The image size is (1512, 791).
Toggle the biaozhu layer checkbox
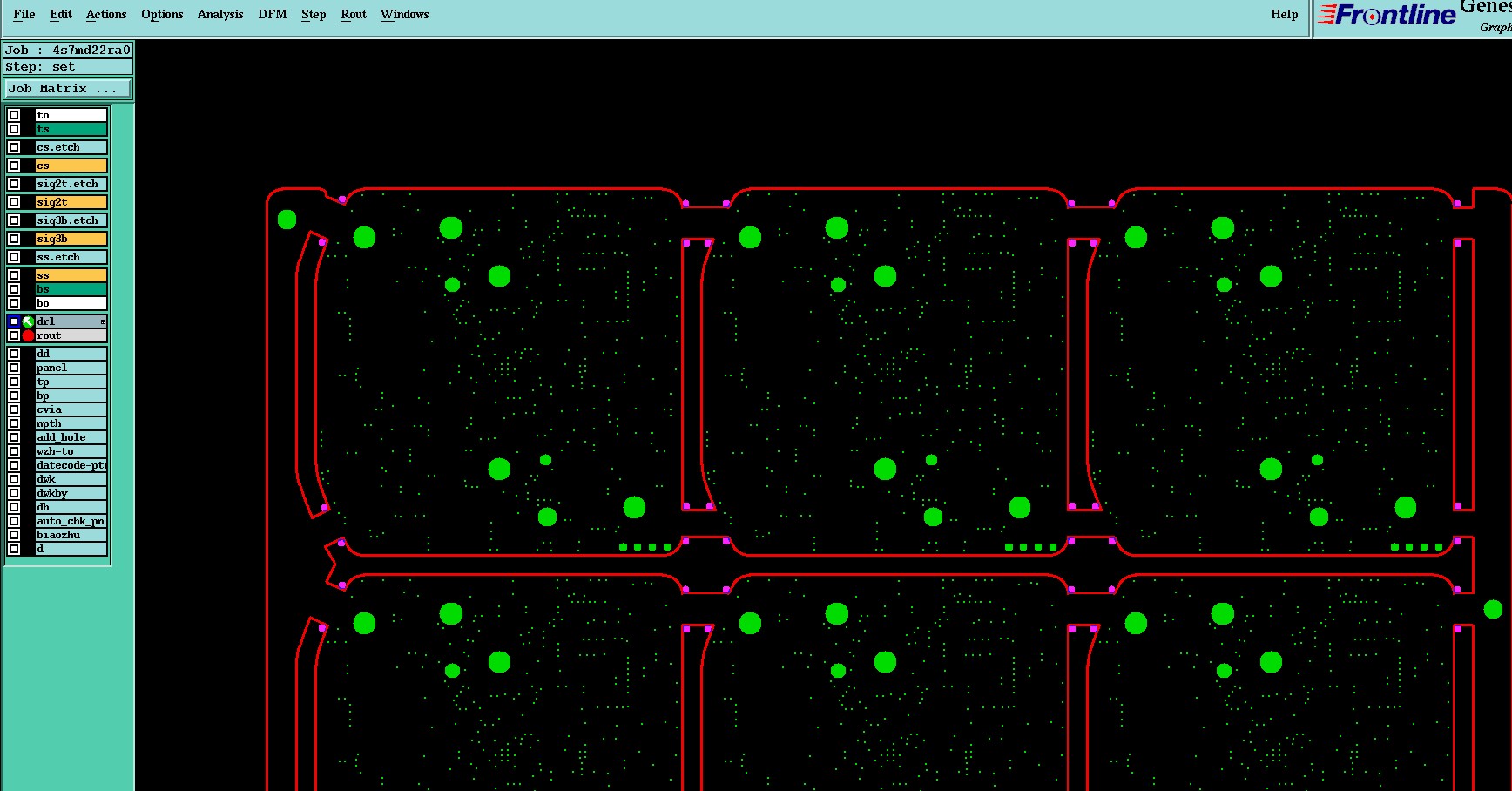point(14,535)
